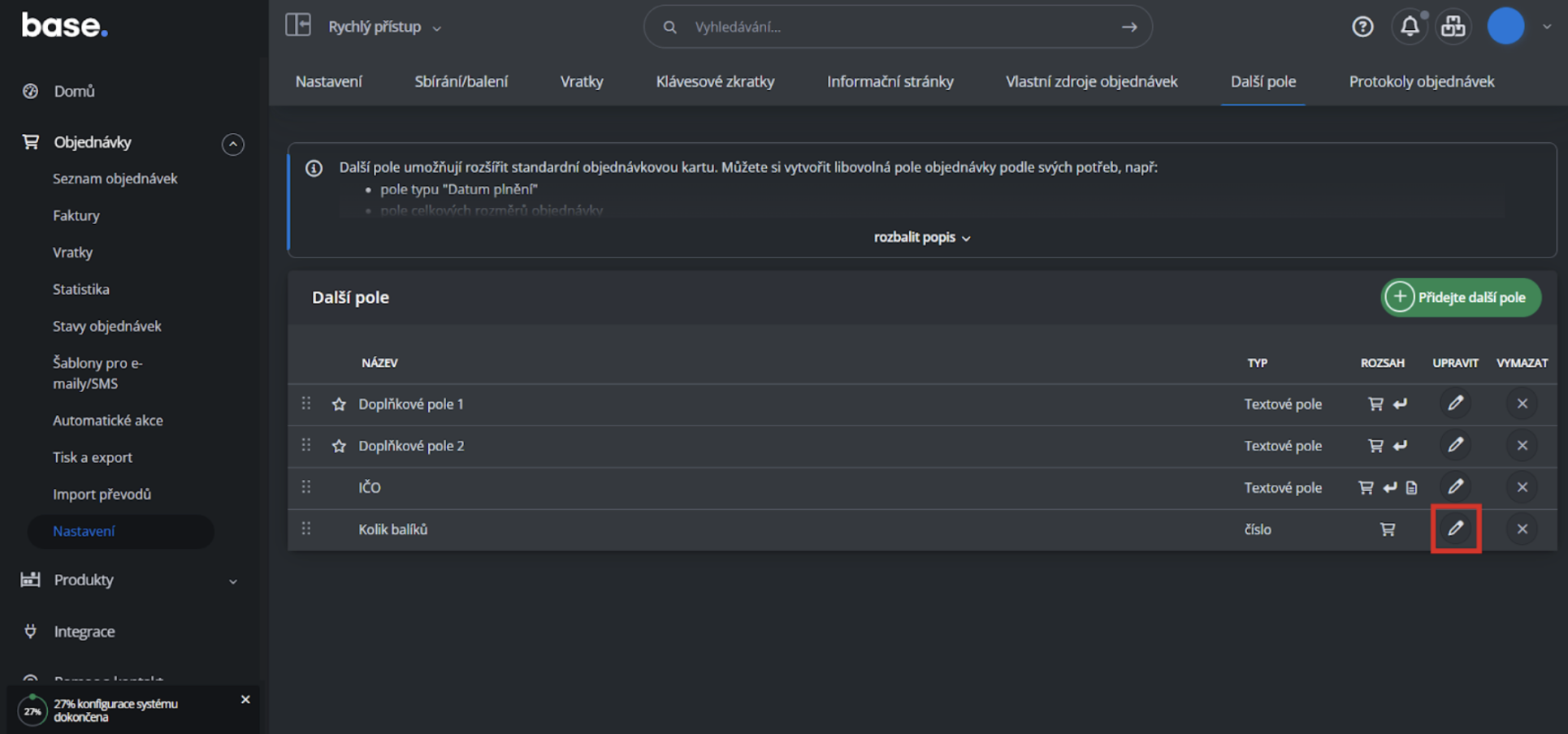
Task: Submit search with the arrow icon
Action: (x=1129, y=27)
